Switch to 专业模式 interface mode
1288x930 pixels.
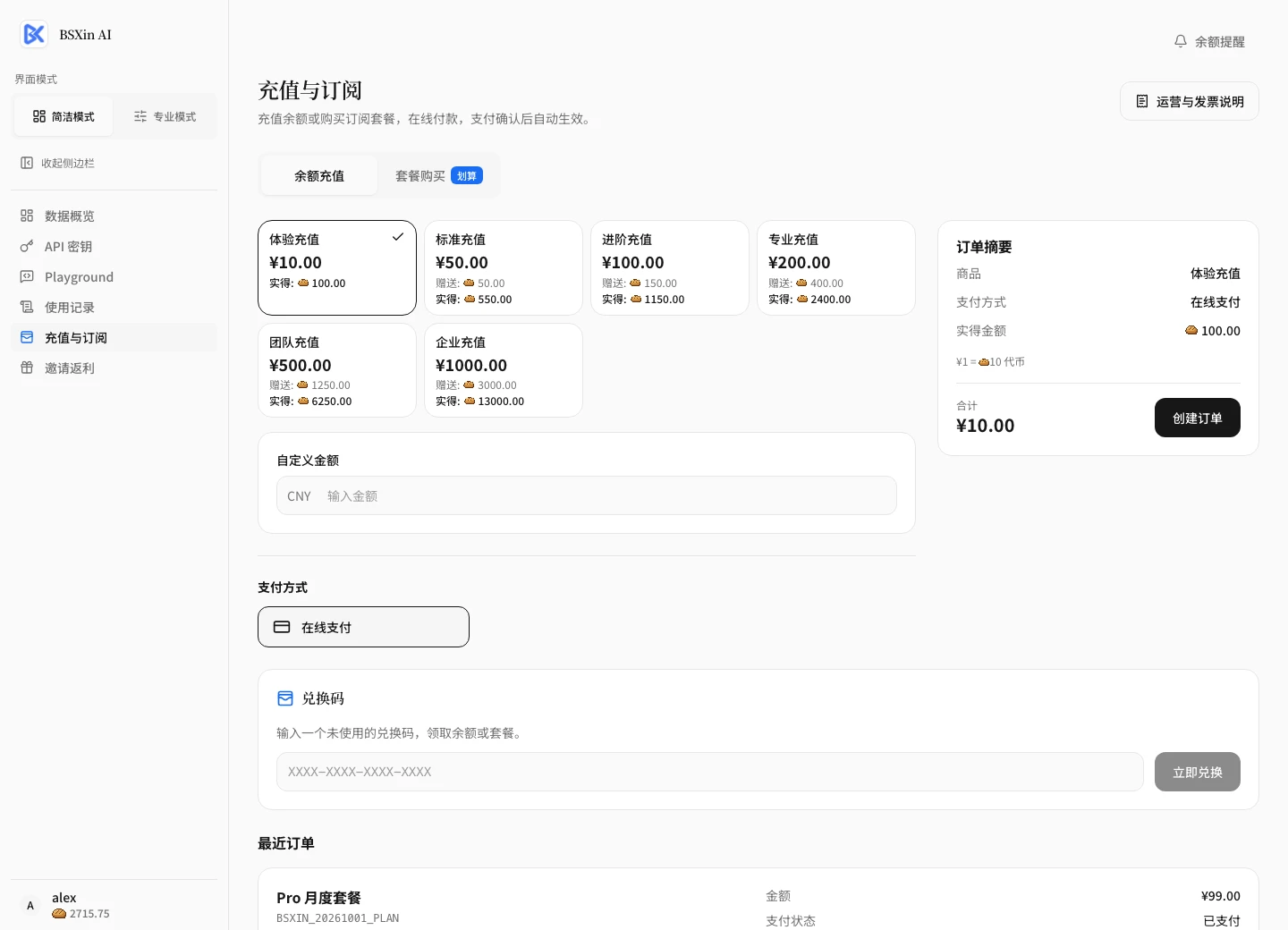pos(165,116)
